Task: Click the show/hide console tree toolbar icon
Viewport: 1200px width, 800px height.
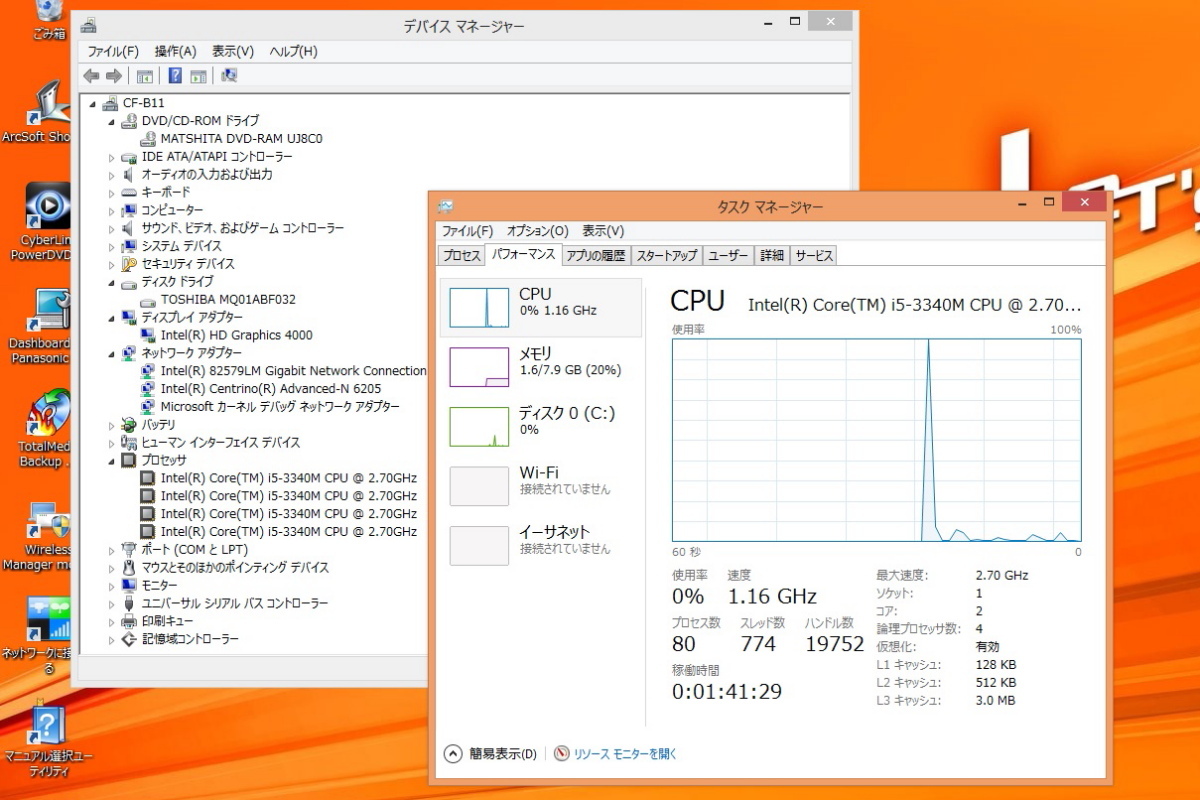Action: pyautogui.click(x=145, y=76)
